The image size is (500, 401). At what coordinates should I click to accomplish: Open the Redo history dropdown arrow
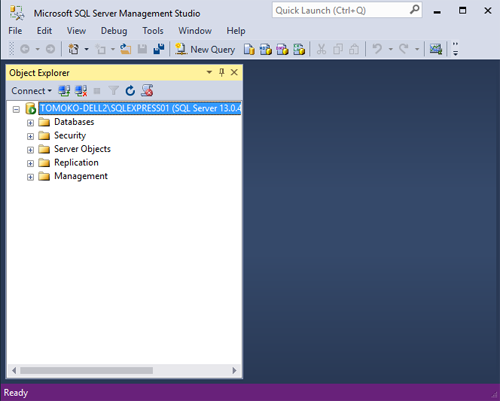point(417,49)
